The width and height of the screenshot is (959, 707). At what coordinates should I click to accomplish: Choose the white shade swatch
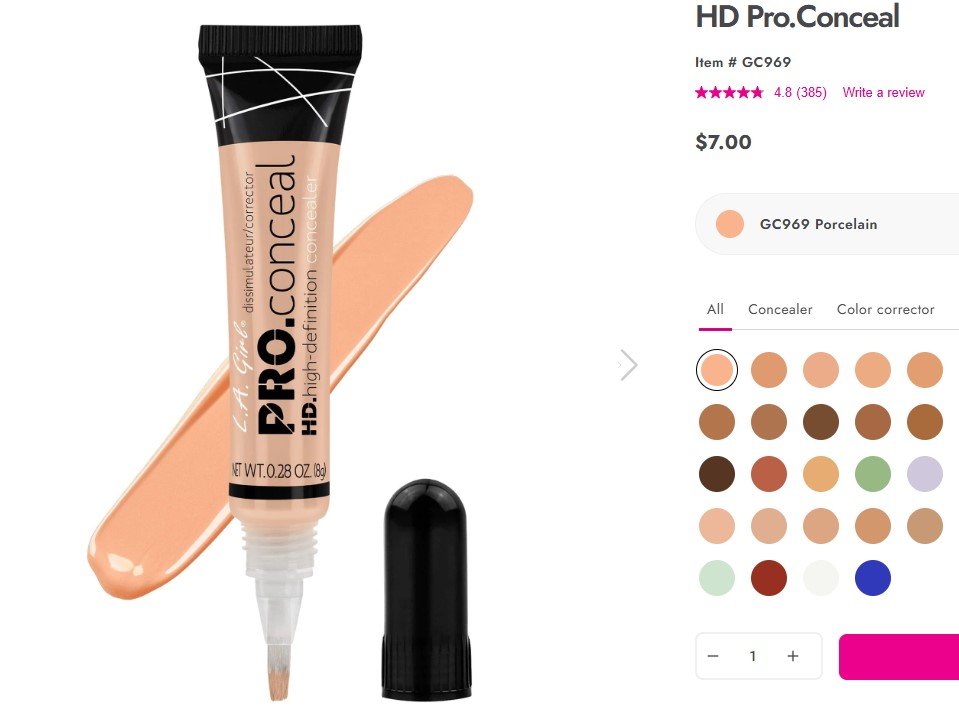(x=821, y=578)
